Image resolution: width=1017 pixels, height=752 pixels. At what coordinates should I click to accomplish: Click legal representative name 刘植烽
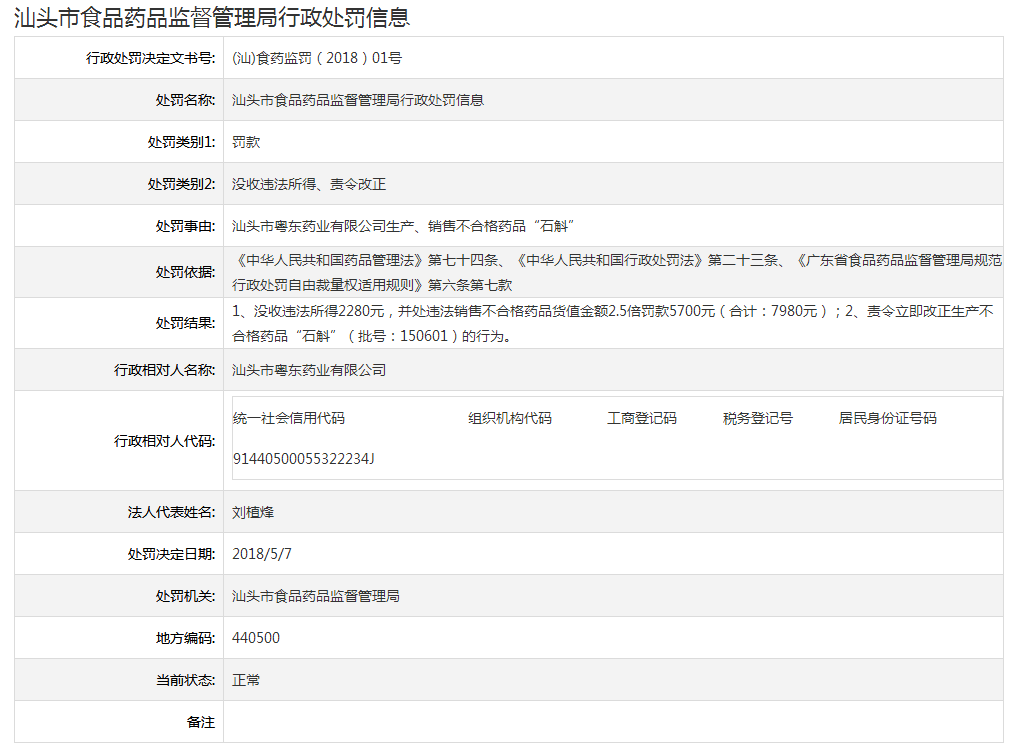[252, 512]
